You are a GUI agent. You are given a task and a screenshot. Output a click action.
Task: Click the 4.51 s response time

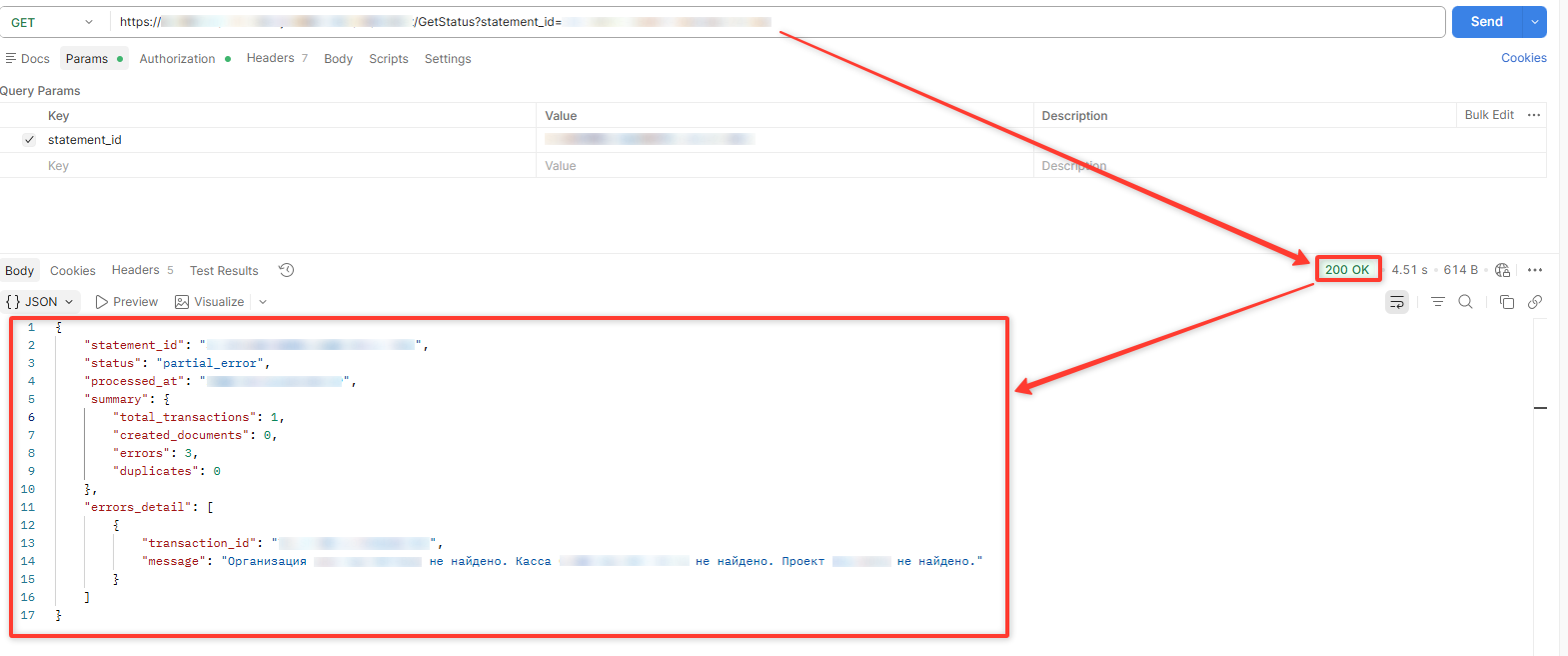pos(1409,270)
